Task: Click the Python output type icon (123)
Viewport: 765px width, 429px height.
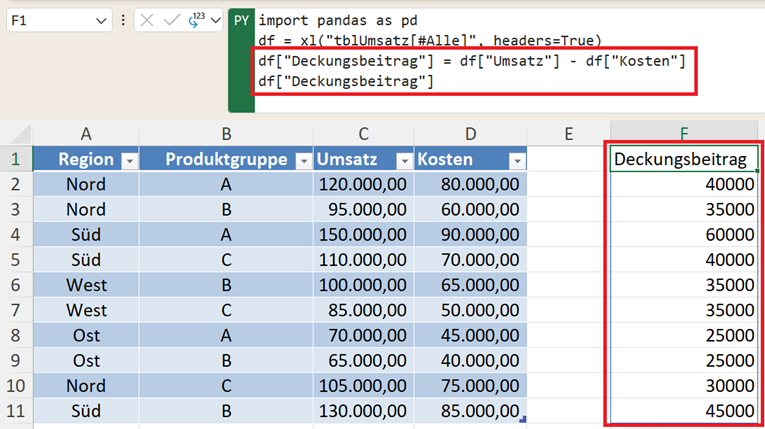Action: (196, 20)
